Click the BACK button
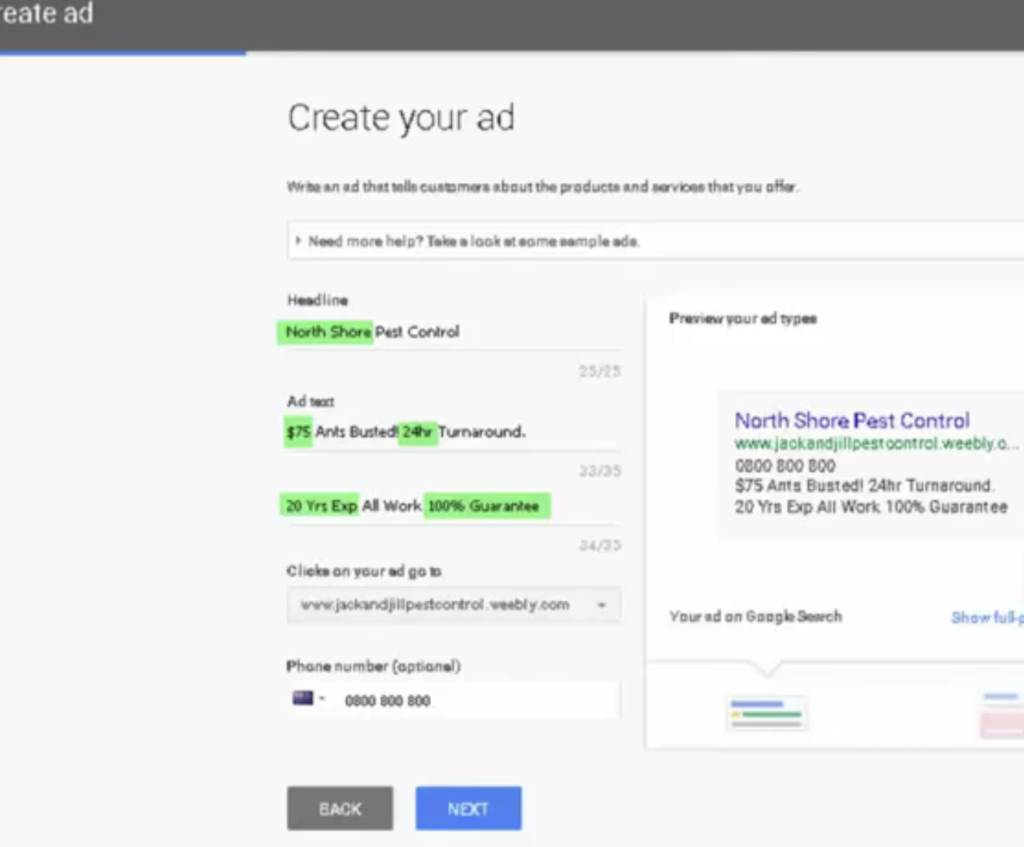Viewport: 1024px width, 847px height. point(340,808)
